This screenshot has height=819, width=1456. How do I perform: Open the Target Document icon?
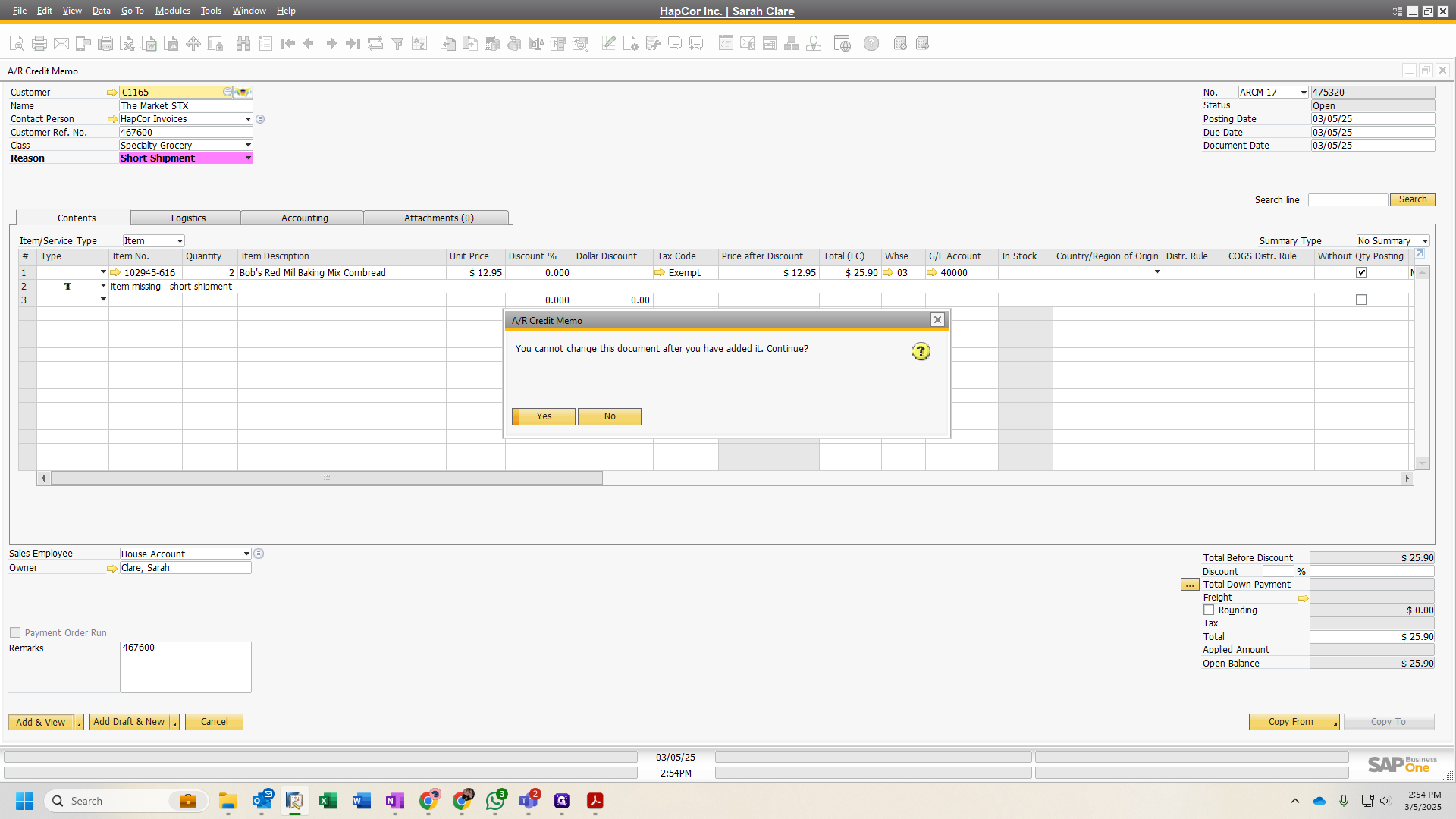pyautogui.click(x=470, y=44)
